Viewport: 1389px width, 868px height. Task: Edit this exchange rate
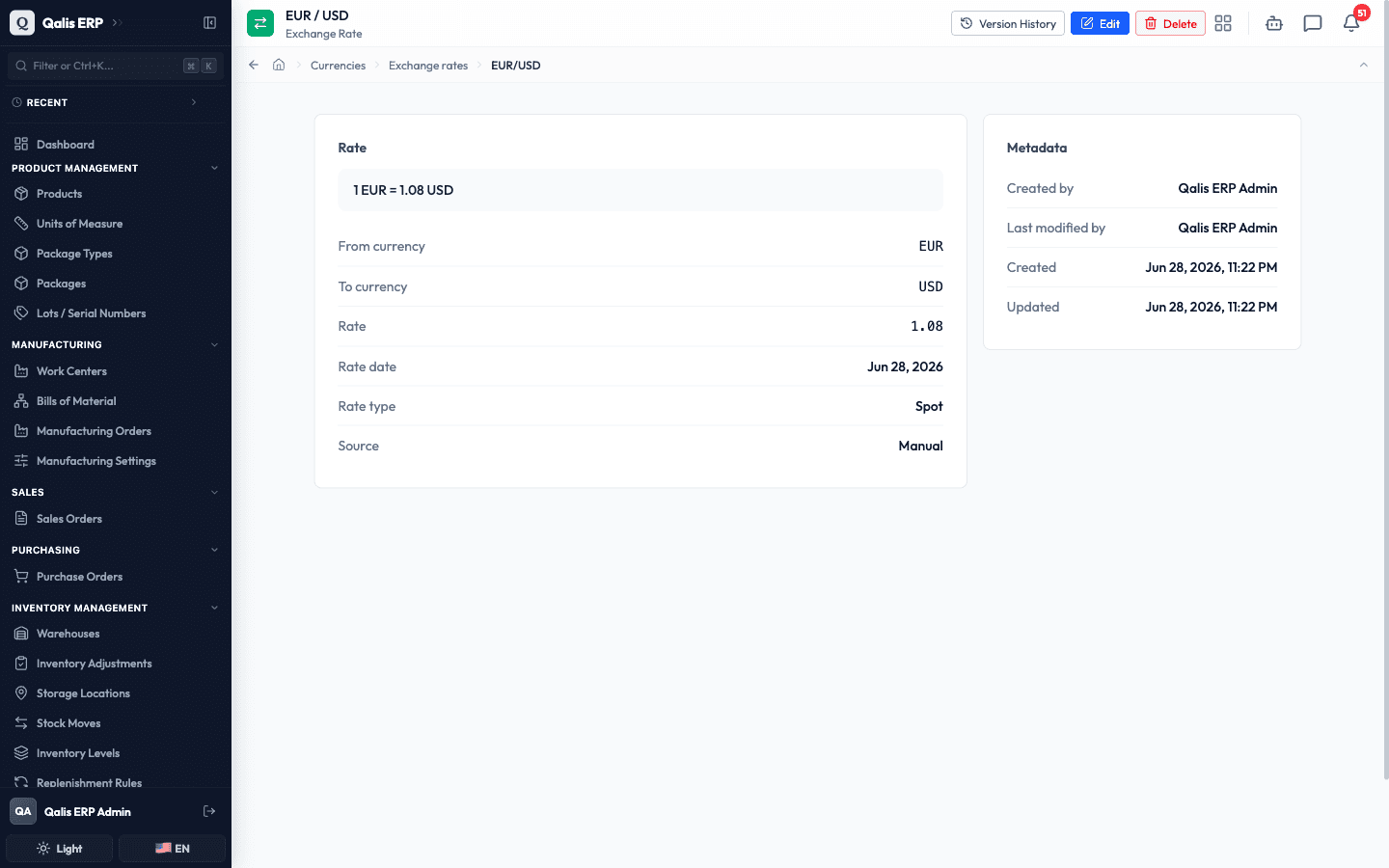click(x=1100, y=23)
